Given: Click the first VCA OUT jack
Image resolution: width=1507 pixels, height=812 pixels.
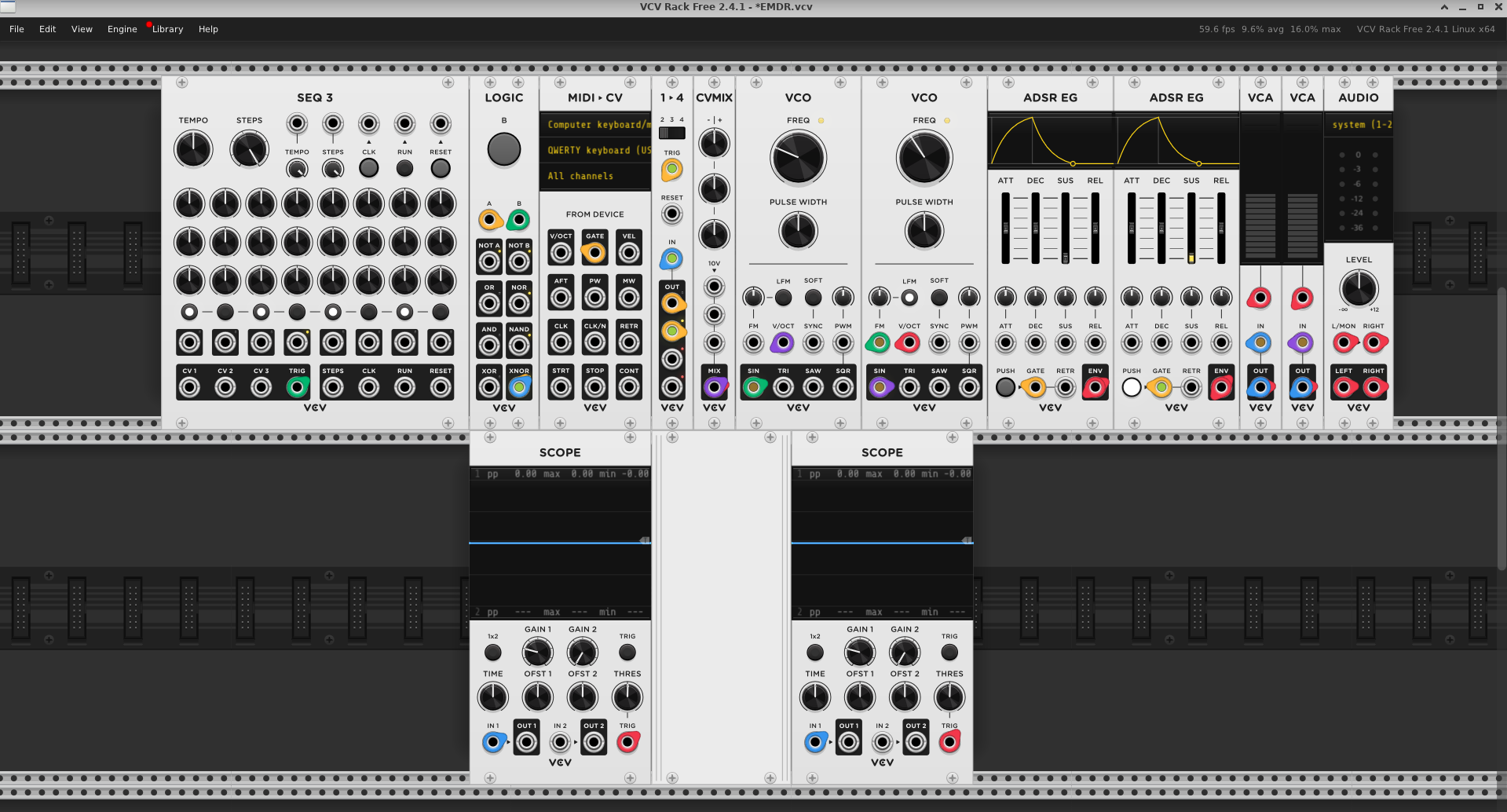Looking at the screenshot, I should pyautogui.click(x=1260, y=386).
